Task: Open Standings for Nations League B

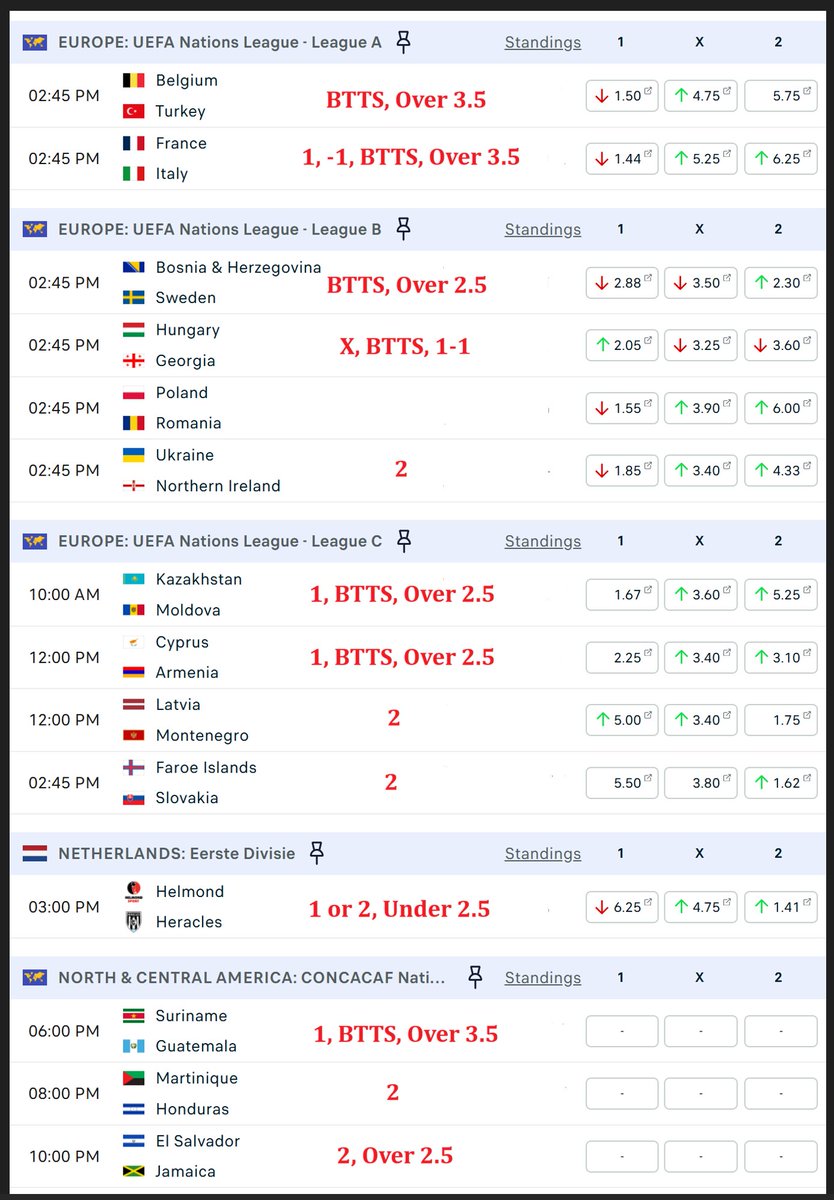Action: tap(543, 229)
